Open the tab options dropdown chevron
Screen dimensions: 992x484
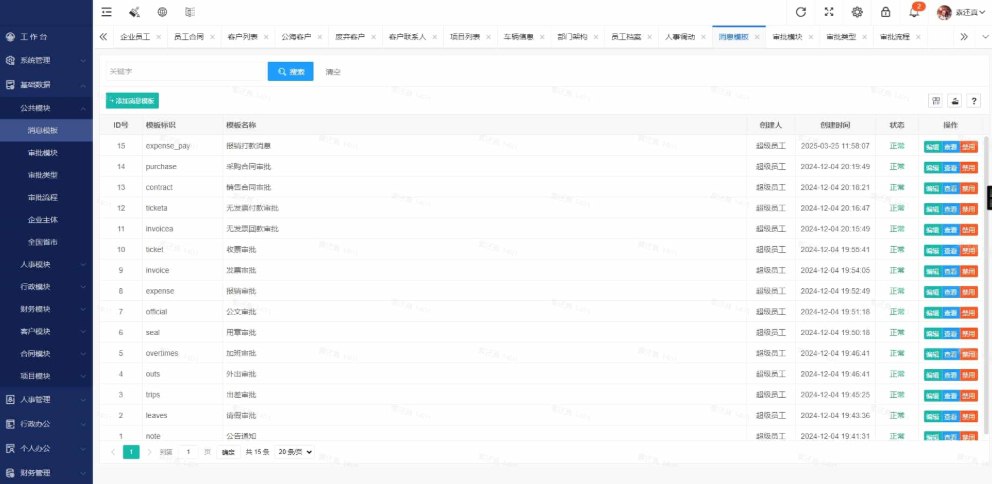[984, 37]
